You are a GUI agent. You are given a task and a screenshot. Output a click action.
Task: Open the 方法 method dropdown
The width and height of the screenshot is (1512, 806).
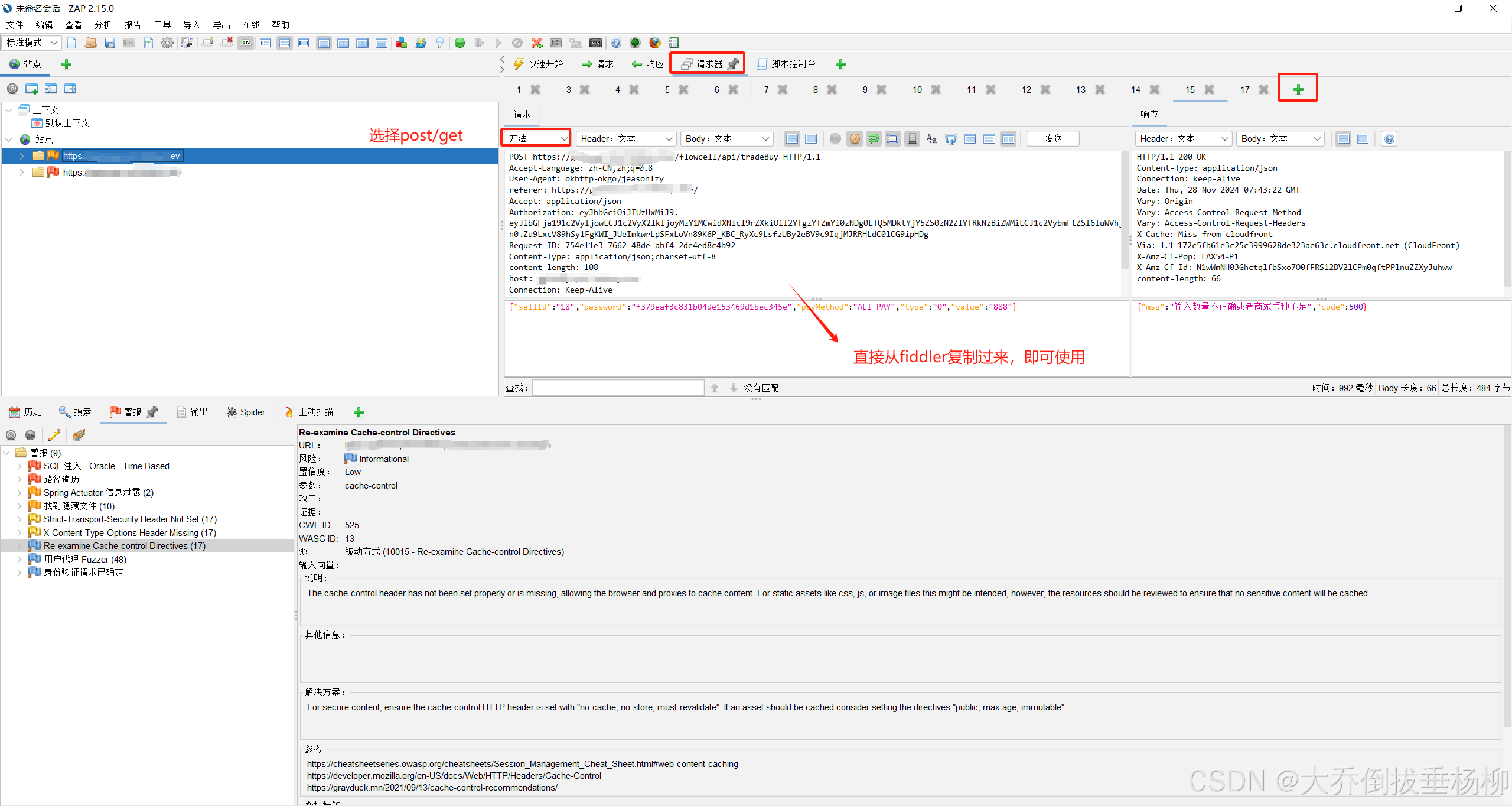[x=536, y=138]
